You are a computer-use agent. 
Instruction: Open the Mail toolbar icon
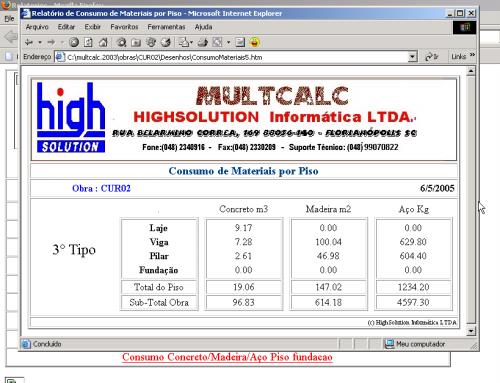185,42
